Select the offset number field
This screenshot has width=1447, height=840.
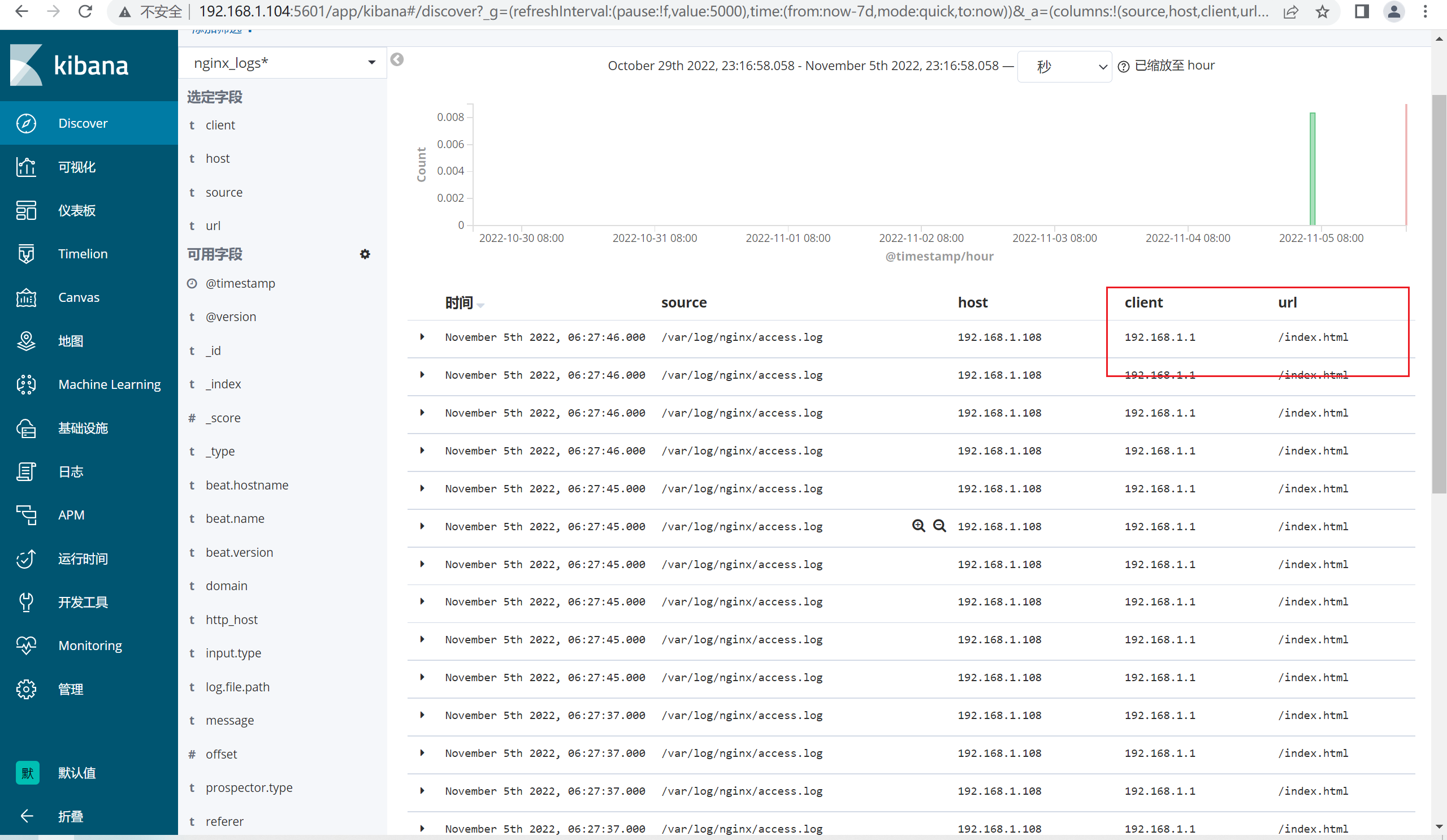[x=221, y=754]
